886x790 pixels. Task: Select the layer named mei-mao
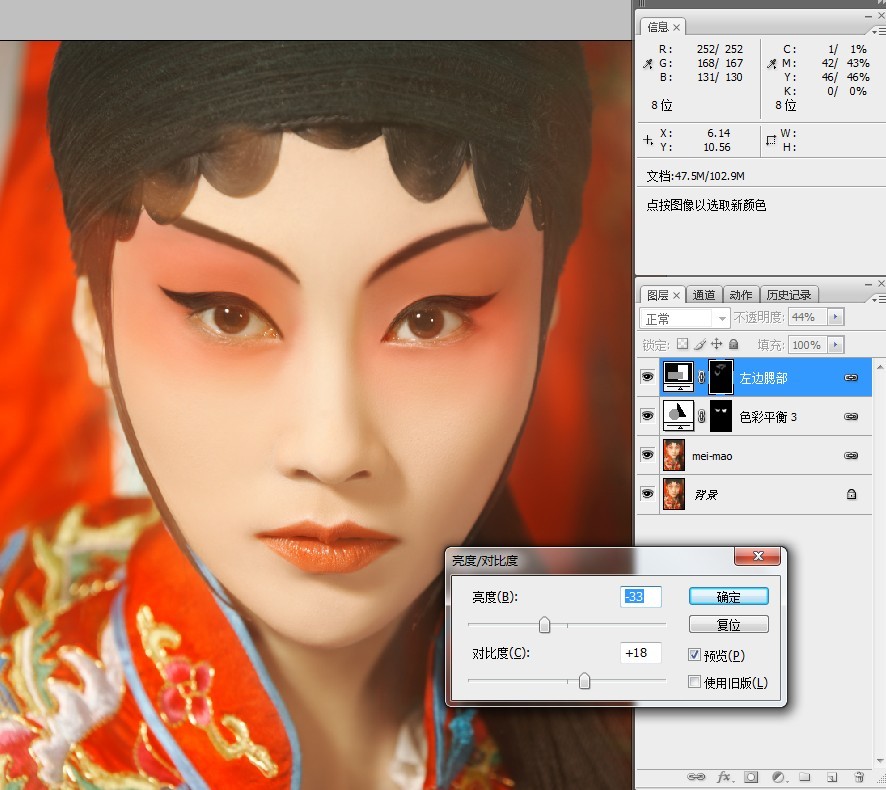[712, 456]
